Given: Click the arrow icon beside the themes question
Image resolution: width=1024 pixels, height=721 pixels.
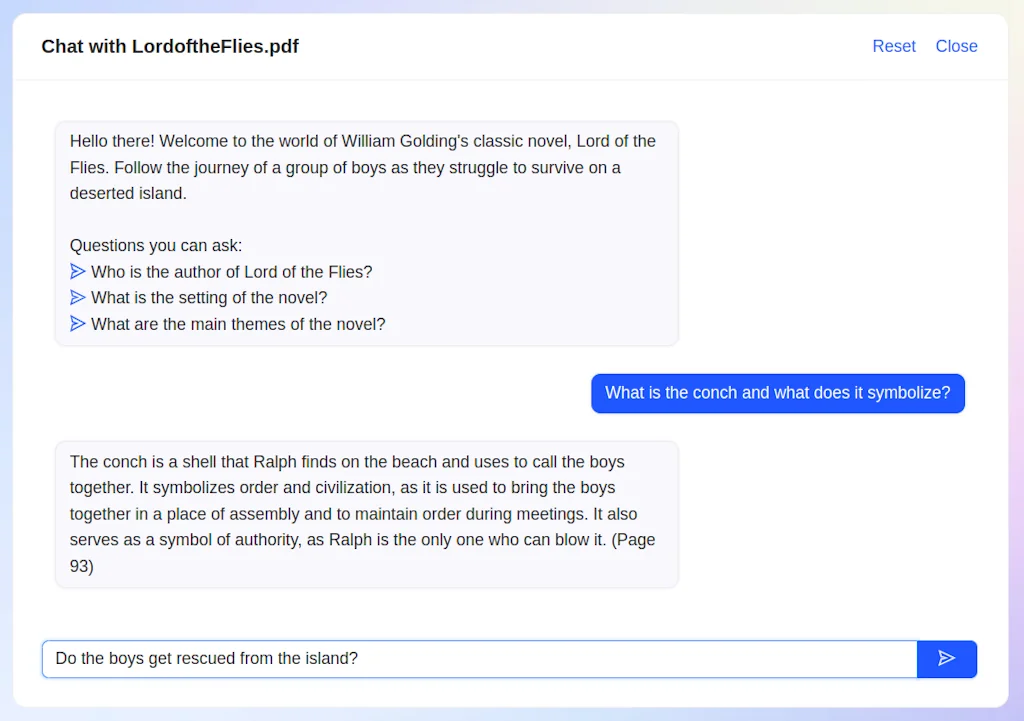Looking at the screenshot, I should pos(78,323).
